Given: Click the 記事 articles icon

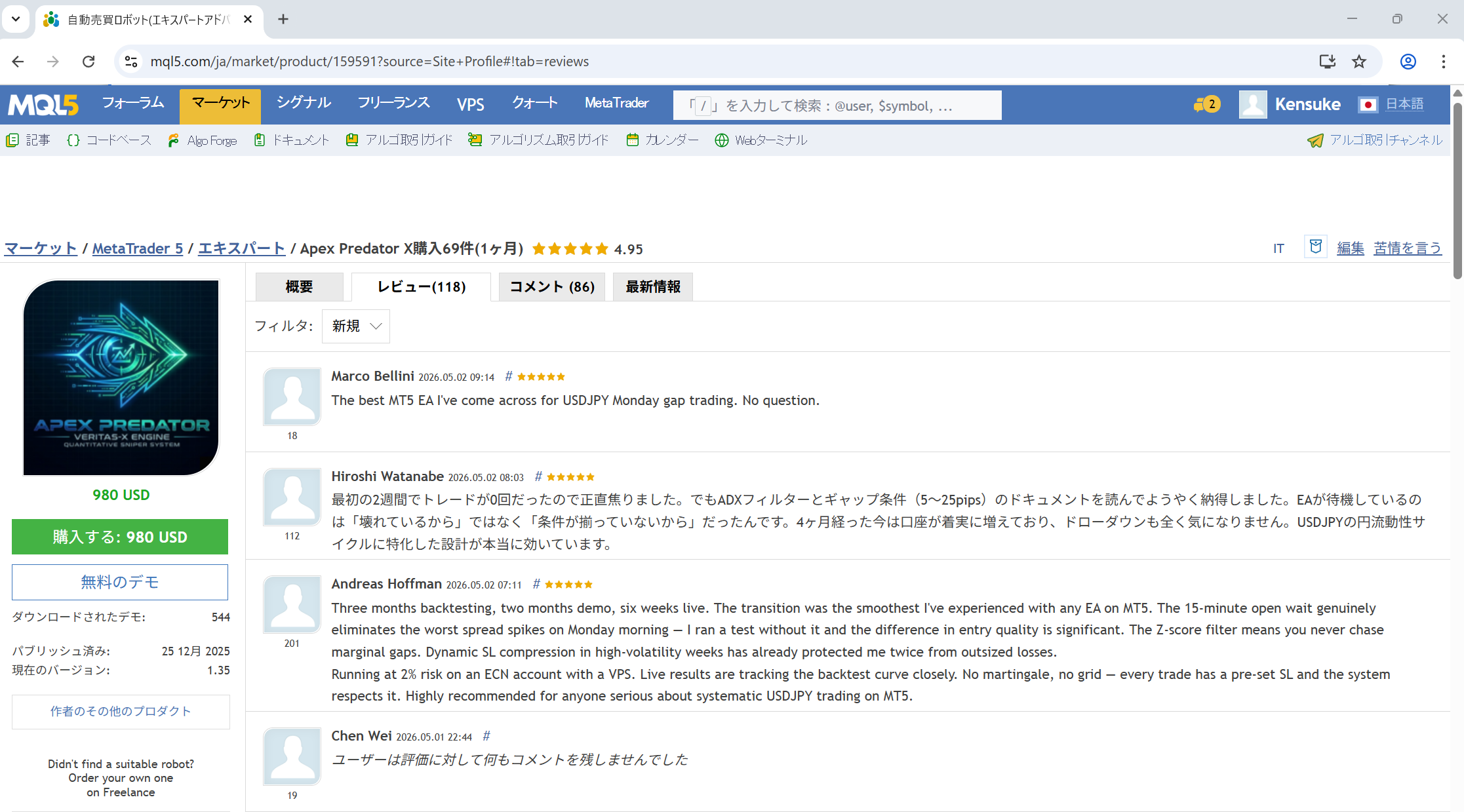Looking at the screenshot, I should click(12, 140).
